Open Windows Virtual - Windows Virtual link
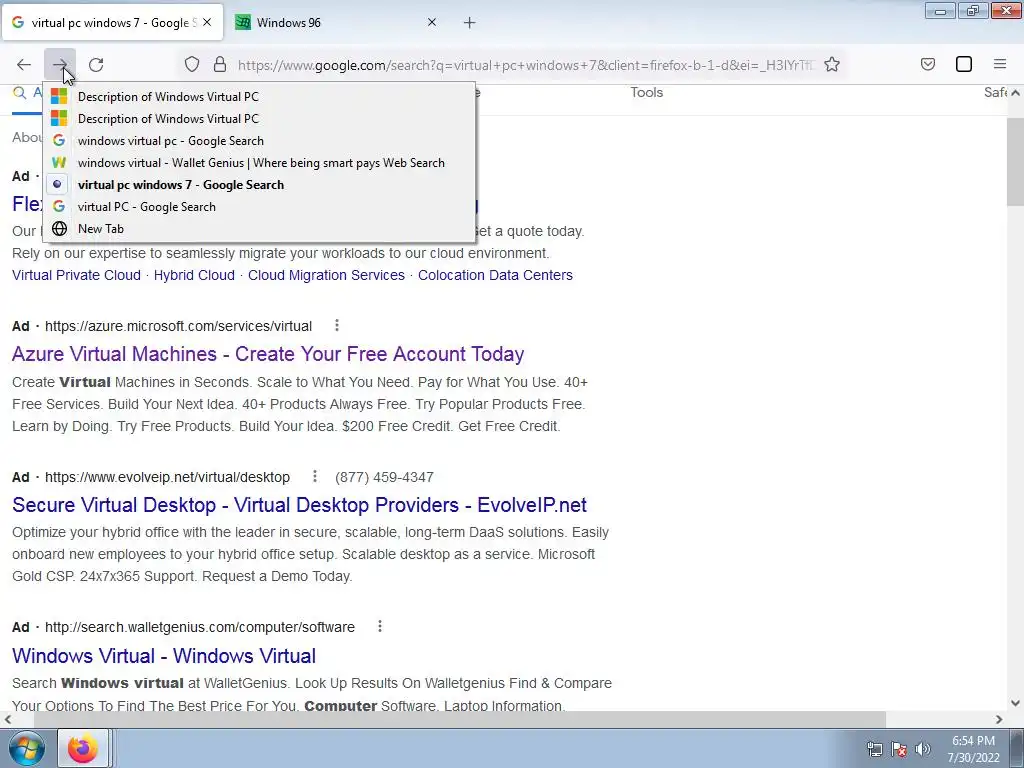The image size is (1024, 768). click(x=164, y=656)
